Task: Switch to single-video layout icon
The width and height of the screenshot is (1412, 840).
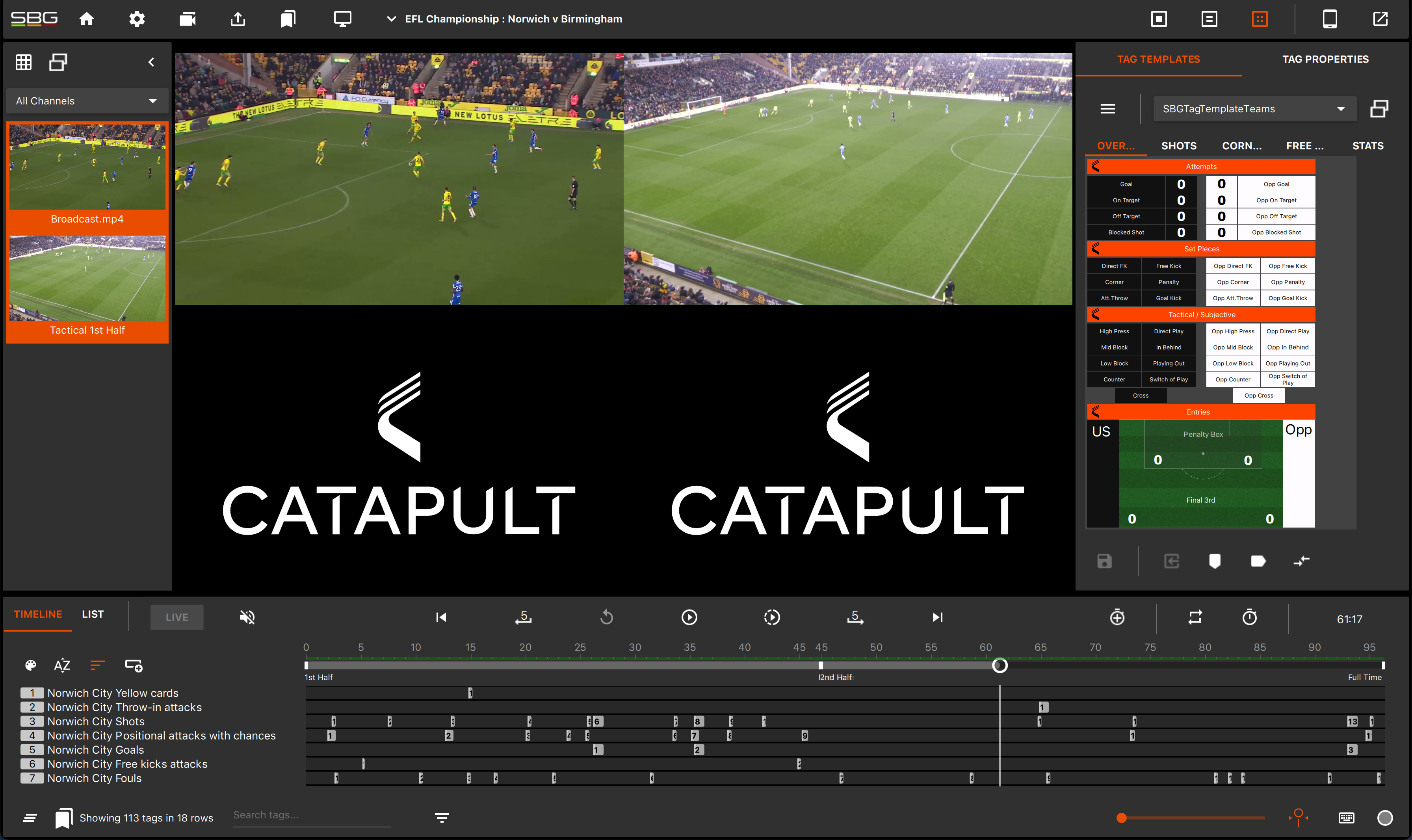Action: point(1159,19)
